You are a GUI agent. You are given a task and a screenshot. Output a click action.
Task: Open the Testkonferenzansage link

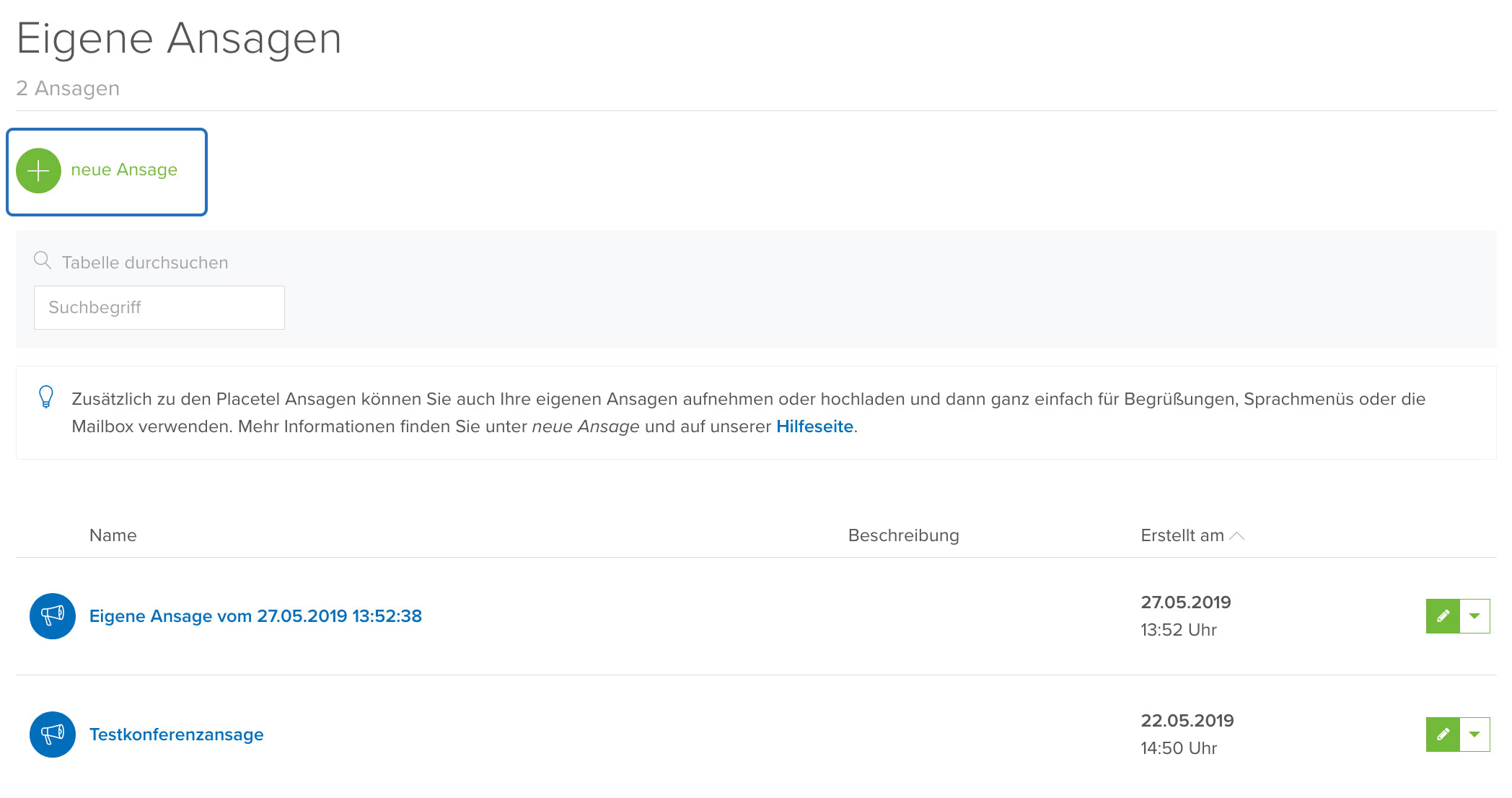176,735
